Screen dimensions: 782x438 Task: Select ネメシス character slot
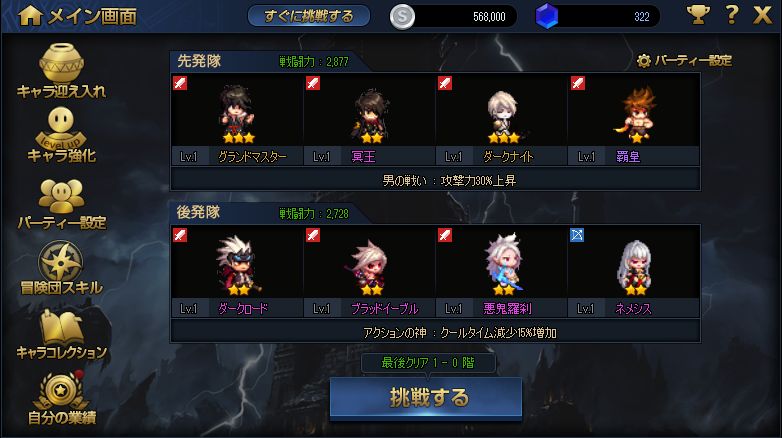634,271
